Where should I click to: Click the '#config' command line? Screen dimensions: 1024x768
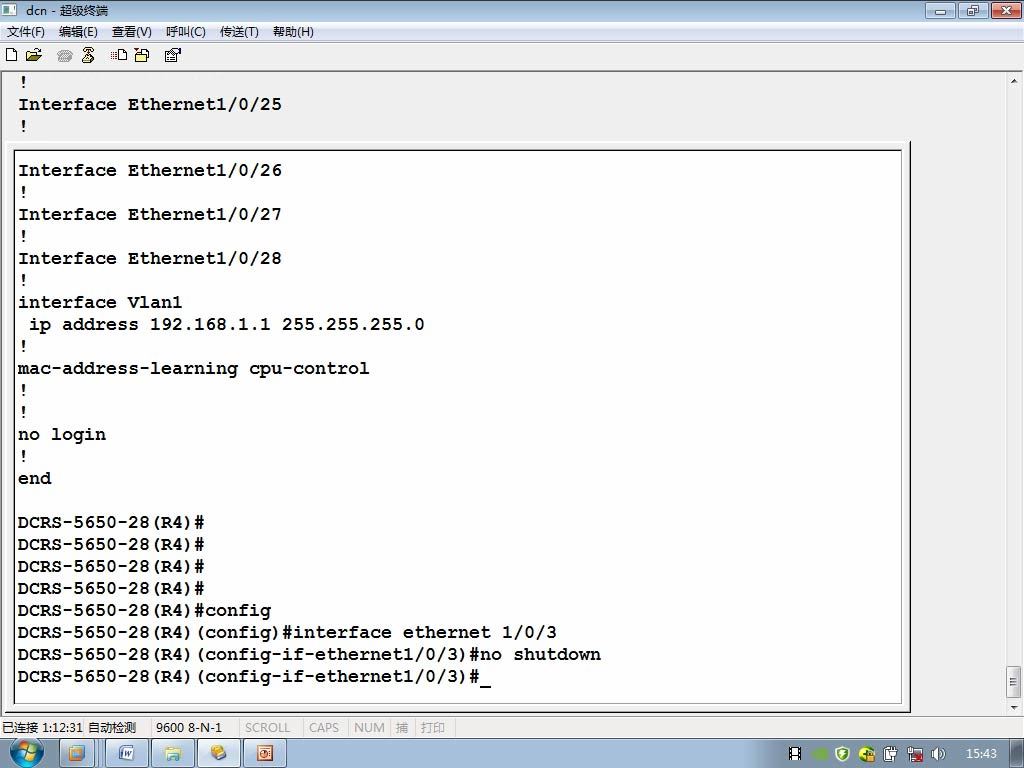144,611
